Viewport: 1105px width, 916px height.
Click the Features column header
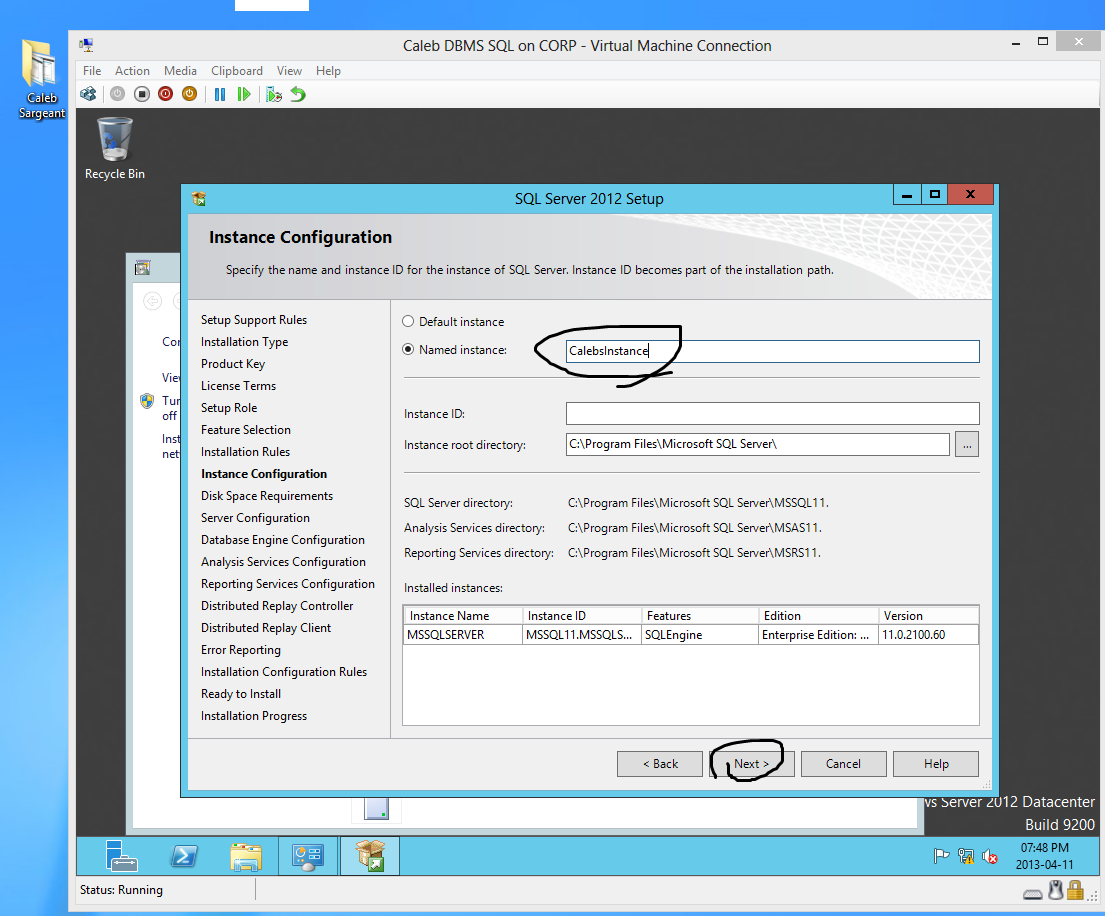click(700, 616)
